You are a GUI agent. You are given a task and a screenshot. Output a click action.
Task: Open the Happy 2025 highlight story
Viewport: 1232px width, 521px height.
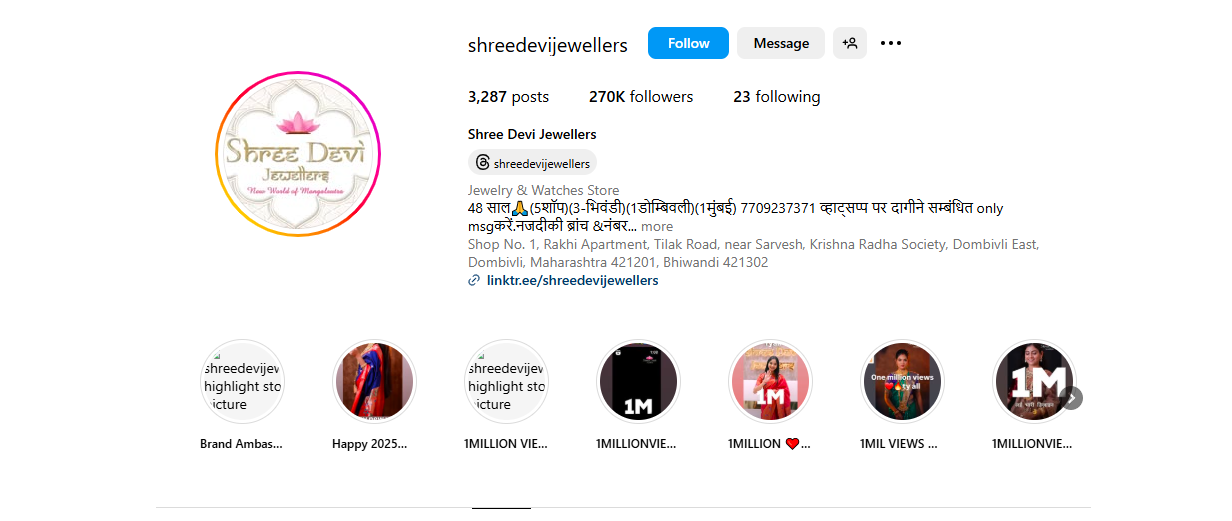(374, 382)
